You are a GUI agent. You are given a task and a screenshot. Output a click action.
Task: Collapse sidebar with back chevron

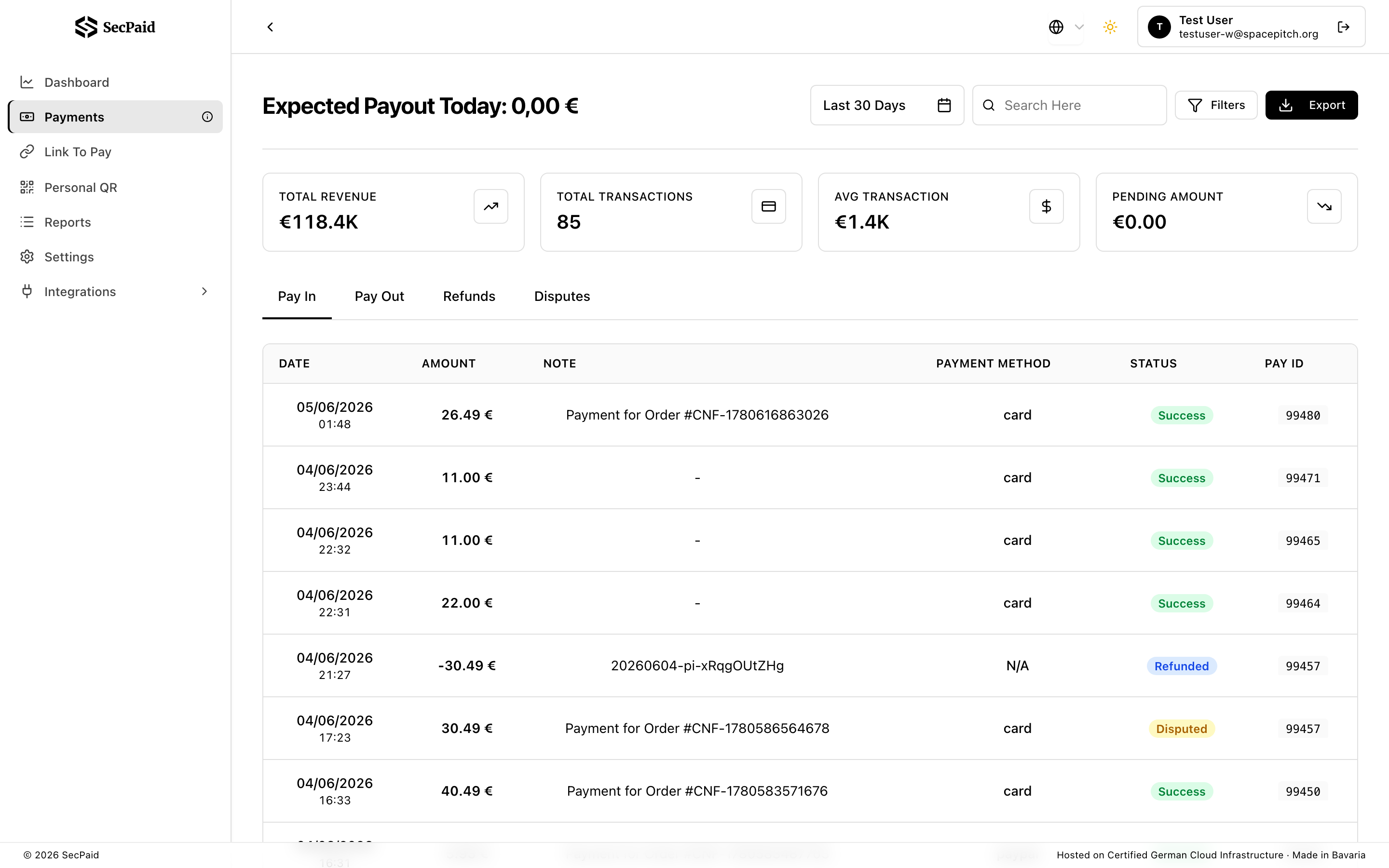click(270, 27)
